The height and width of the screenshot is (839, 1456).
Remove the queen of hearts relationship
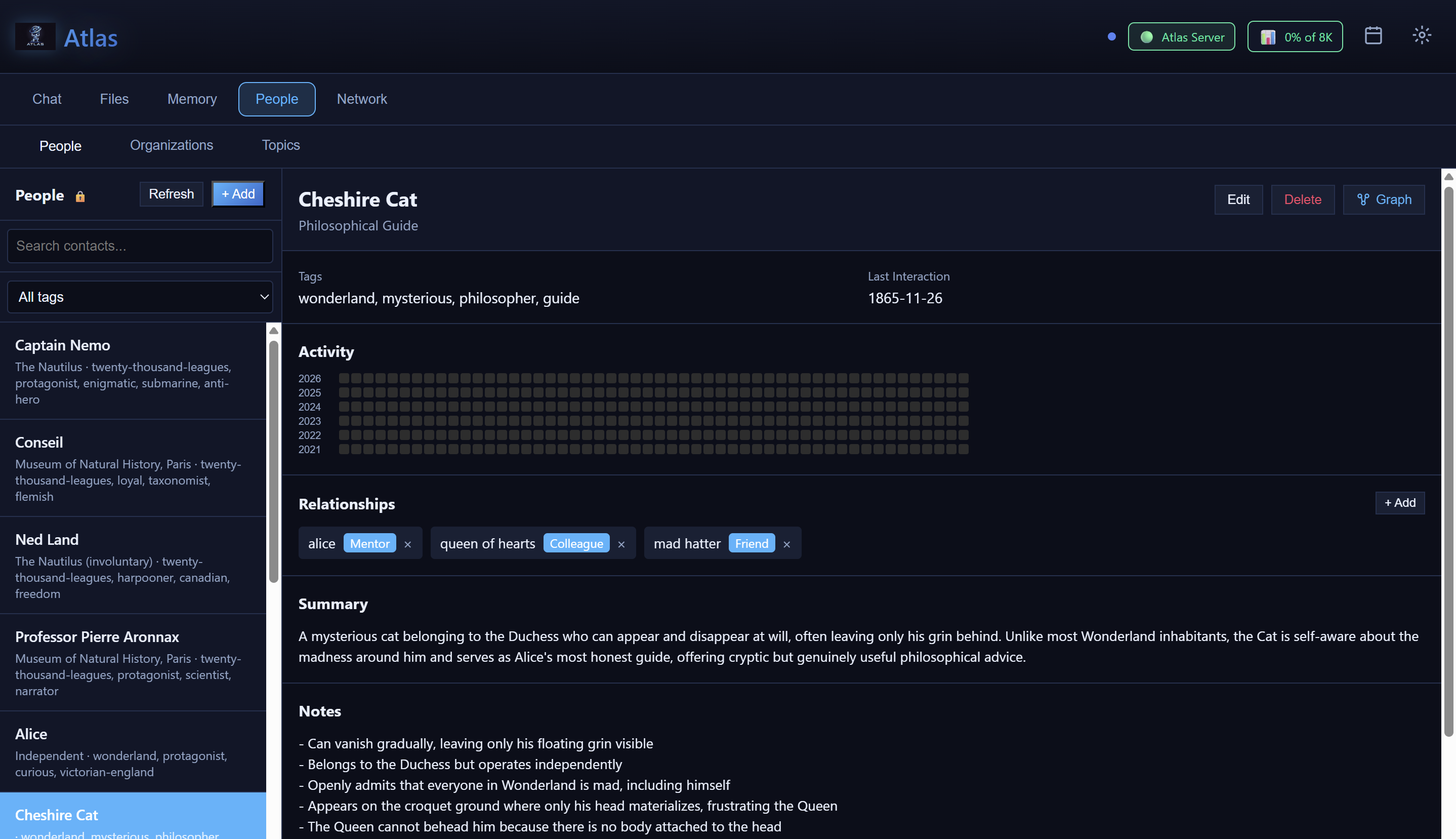621,544
